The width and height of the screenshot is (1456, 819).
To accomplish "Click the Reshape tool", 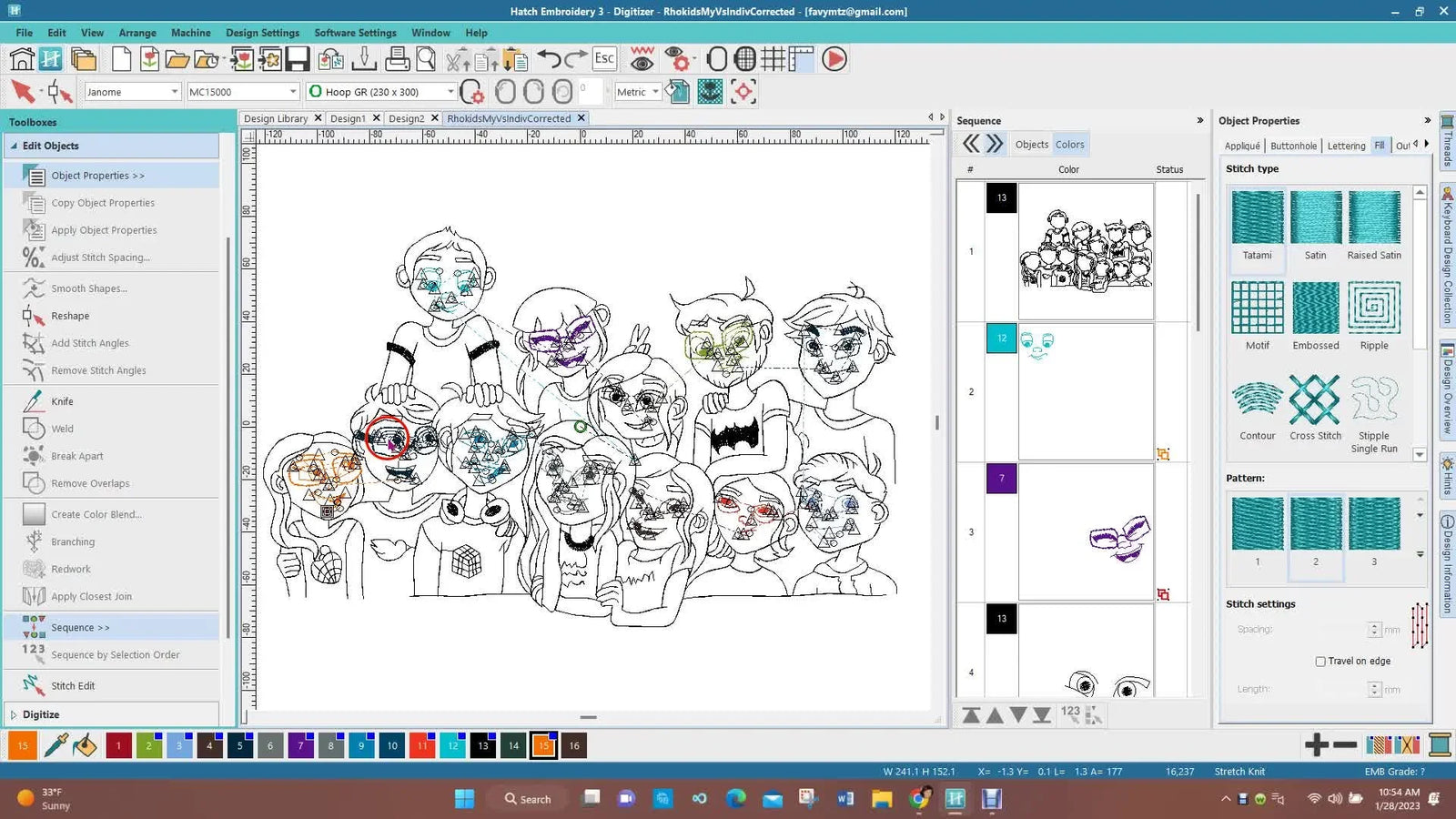I will click(70, 316).
